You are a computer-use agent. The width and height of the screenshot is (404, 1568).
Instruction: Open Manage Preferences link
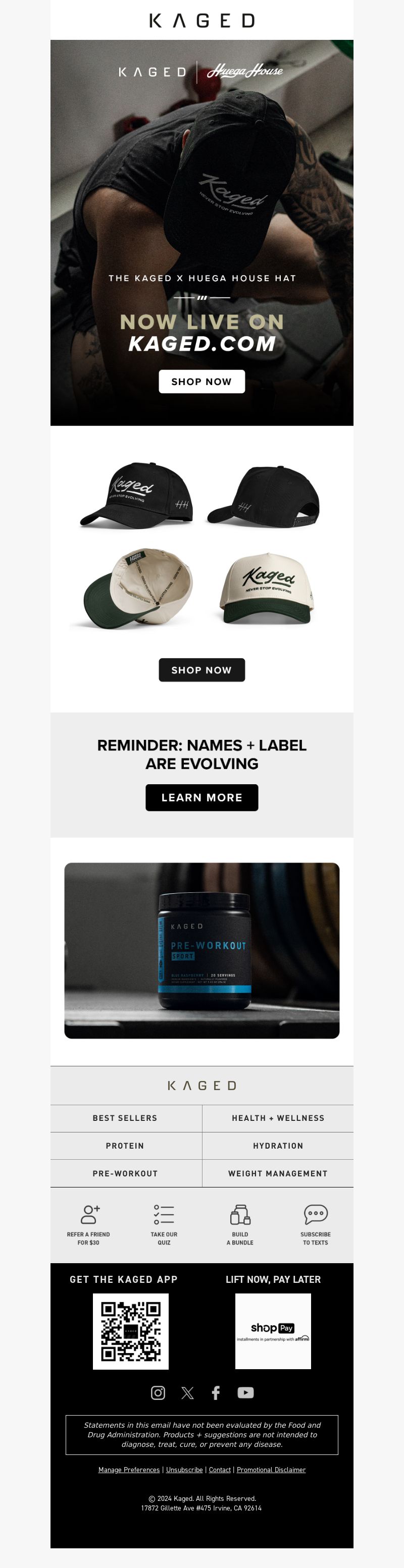pyautogui.click(x=129, y=1470)
